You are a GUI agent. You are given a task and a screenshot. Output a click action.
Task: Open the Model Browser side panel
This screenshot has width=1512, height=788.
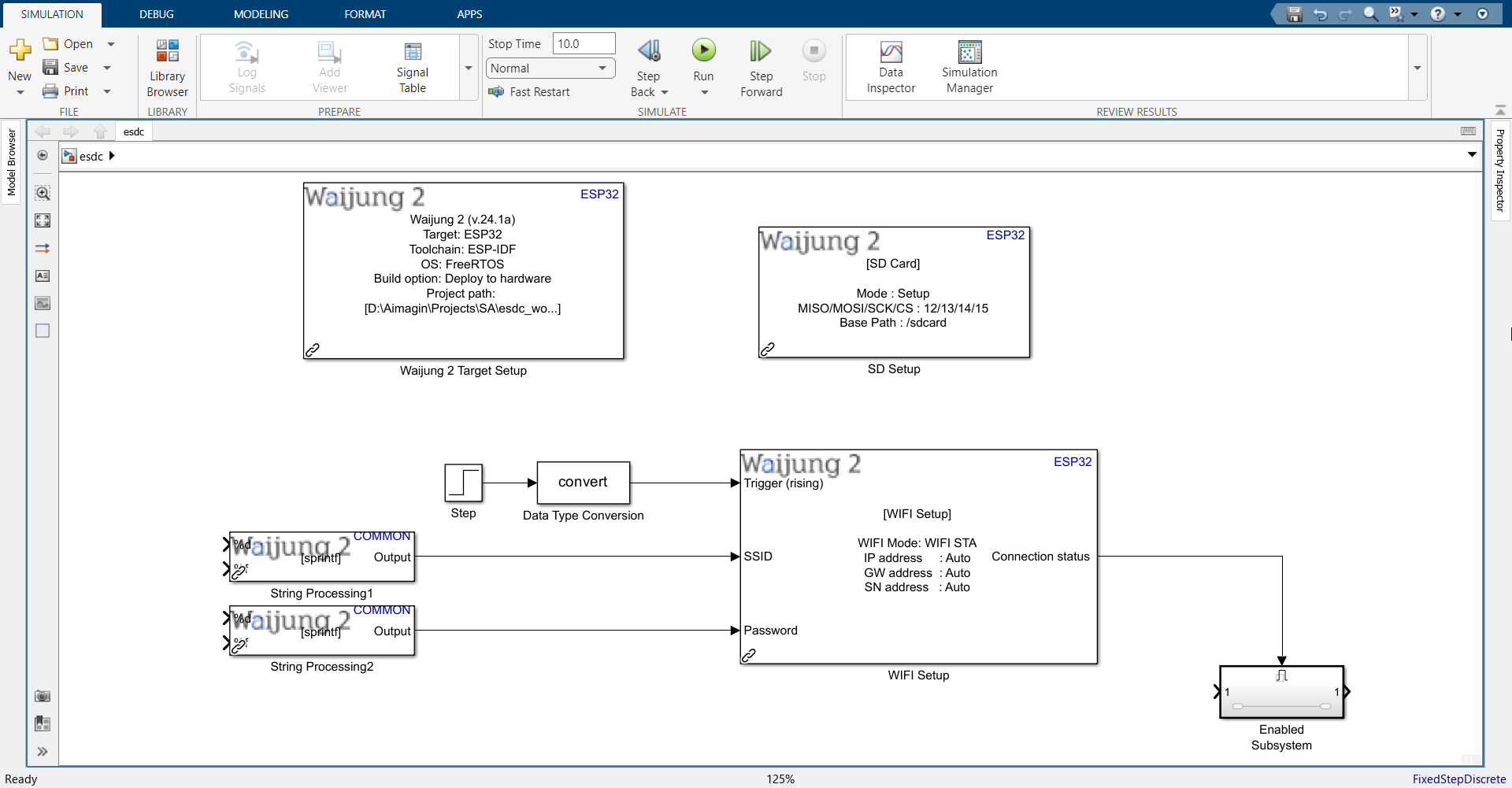tap(11, 162)
